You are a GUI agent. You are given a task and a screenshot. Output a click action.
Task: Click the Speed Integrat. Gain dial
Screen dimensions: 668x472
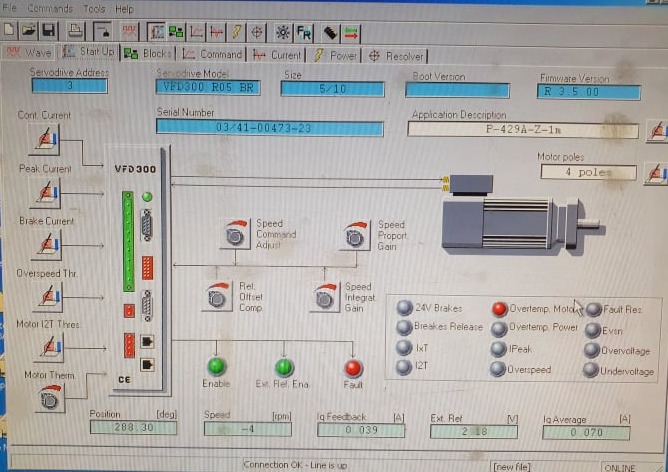point(324,297)
